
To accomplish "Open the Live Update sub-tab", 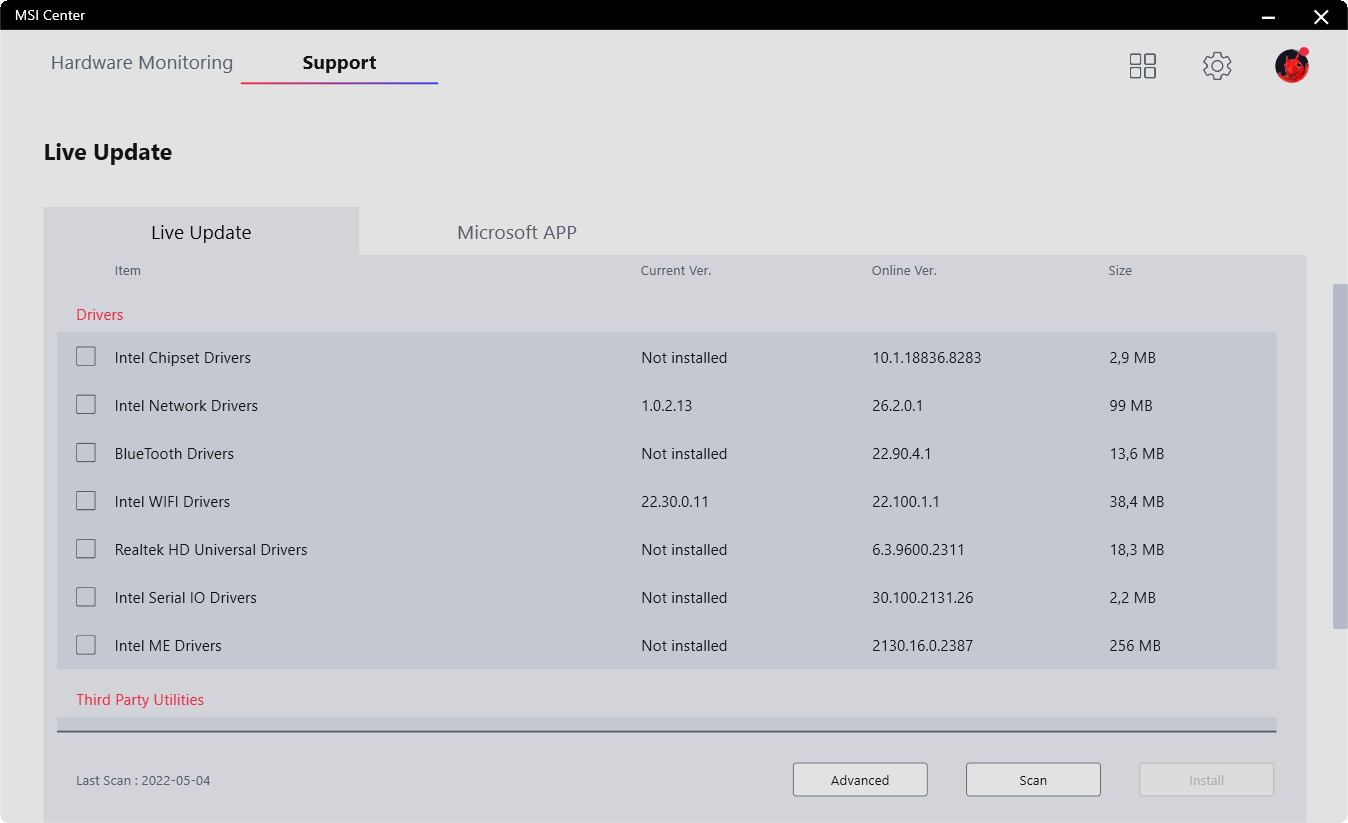I will coord(201,232).
